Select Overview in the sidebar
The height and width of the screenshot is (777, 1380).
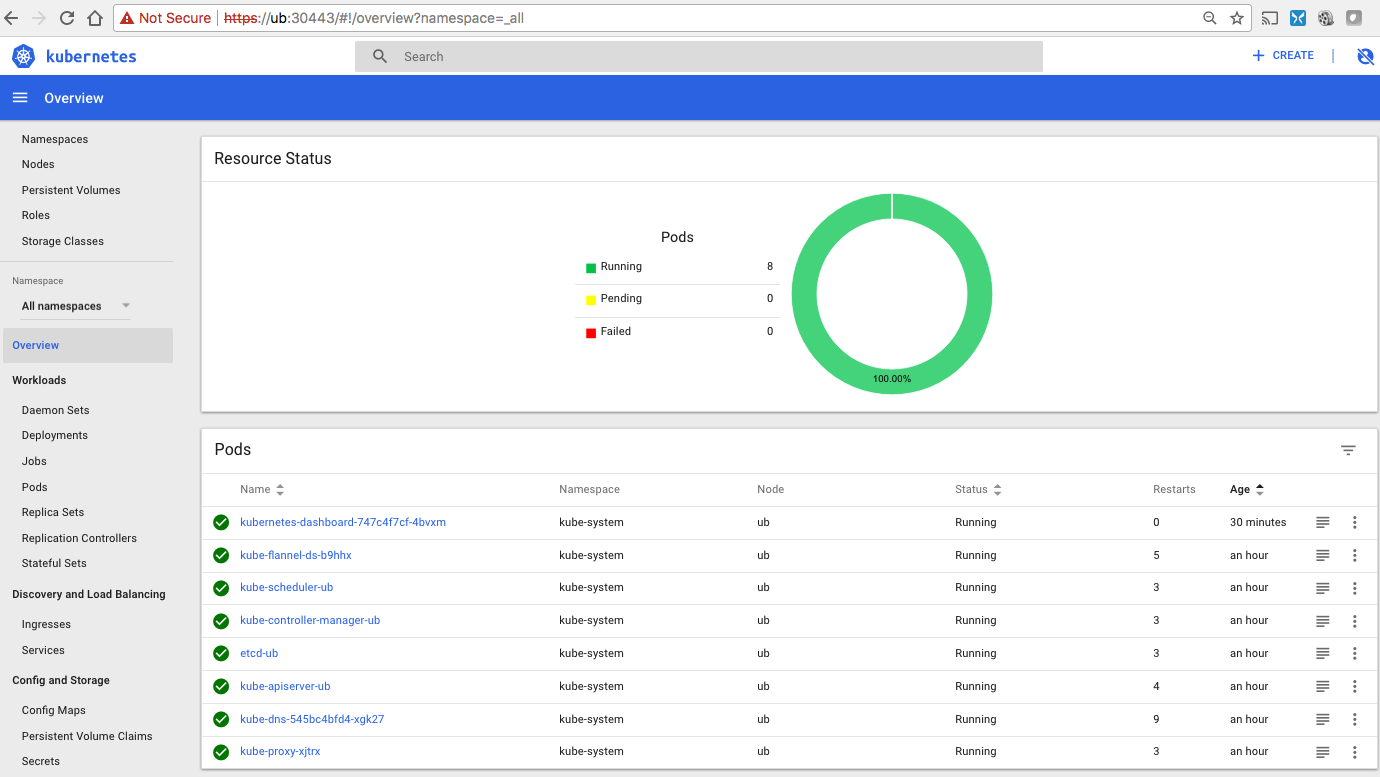[88, 345]
